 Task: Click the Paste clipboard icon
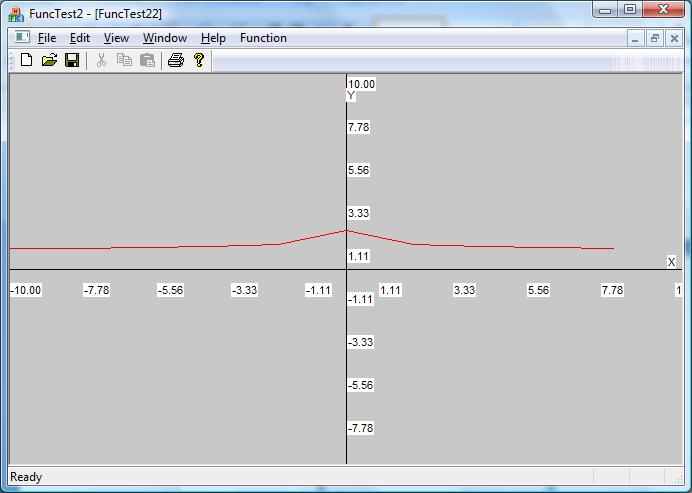pos(147,60)
